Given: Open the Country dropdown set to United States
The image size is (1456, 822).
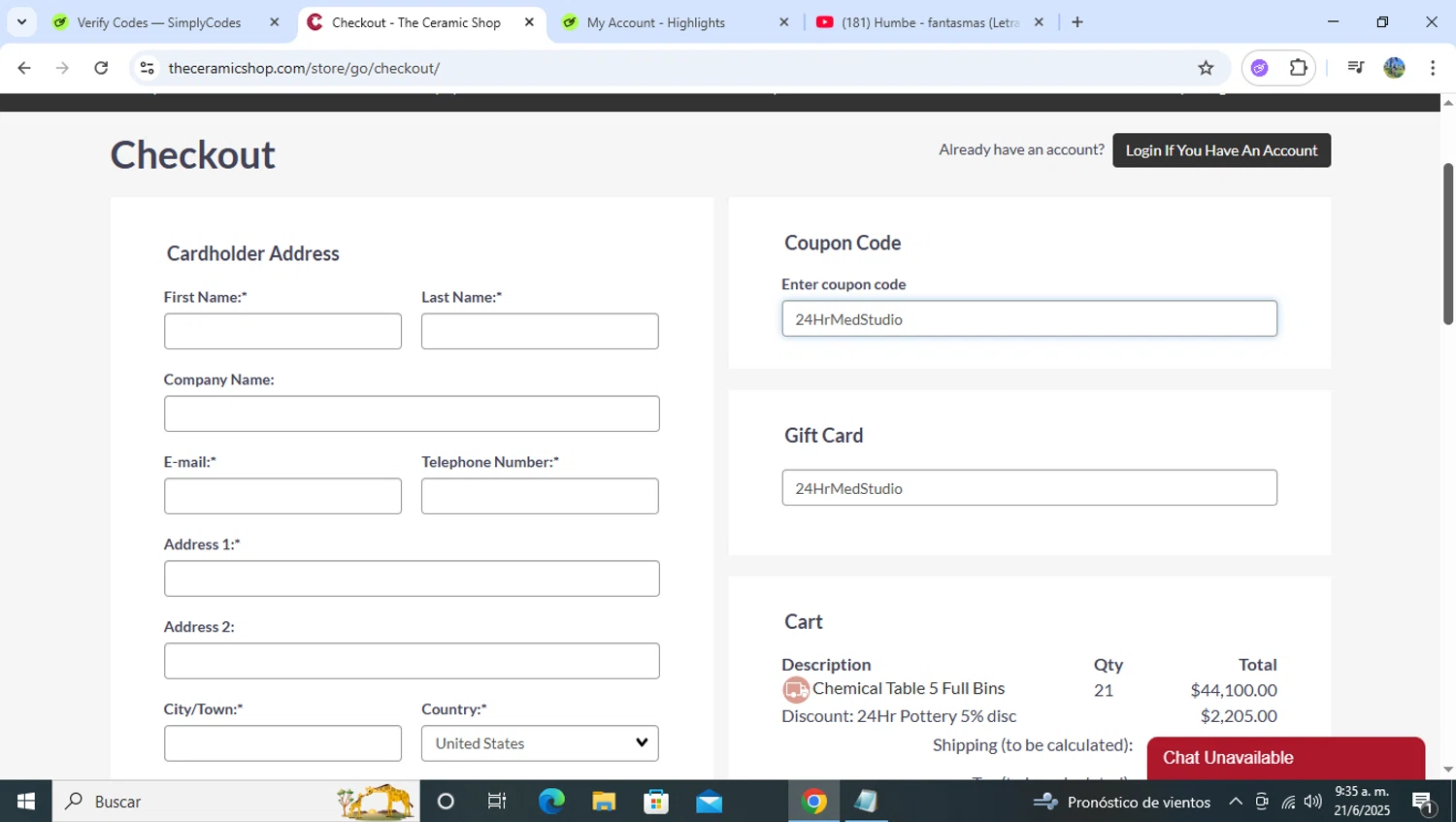Looking at the screenshot, I should 540,743.
